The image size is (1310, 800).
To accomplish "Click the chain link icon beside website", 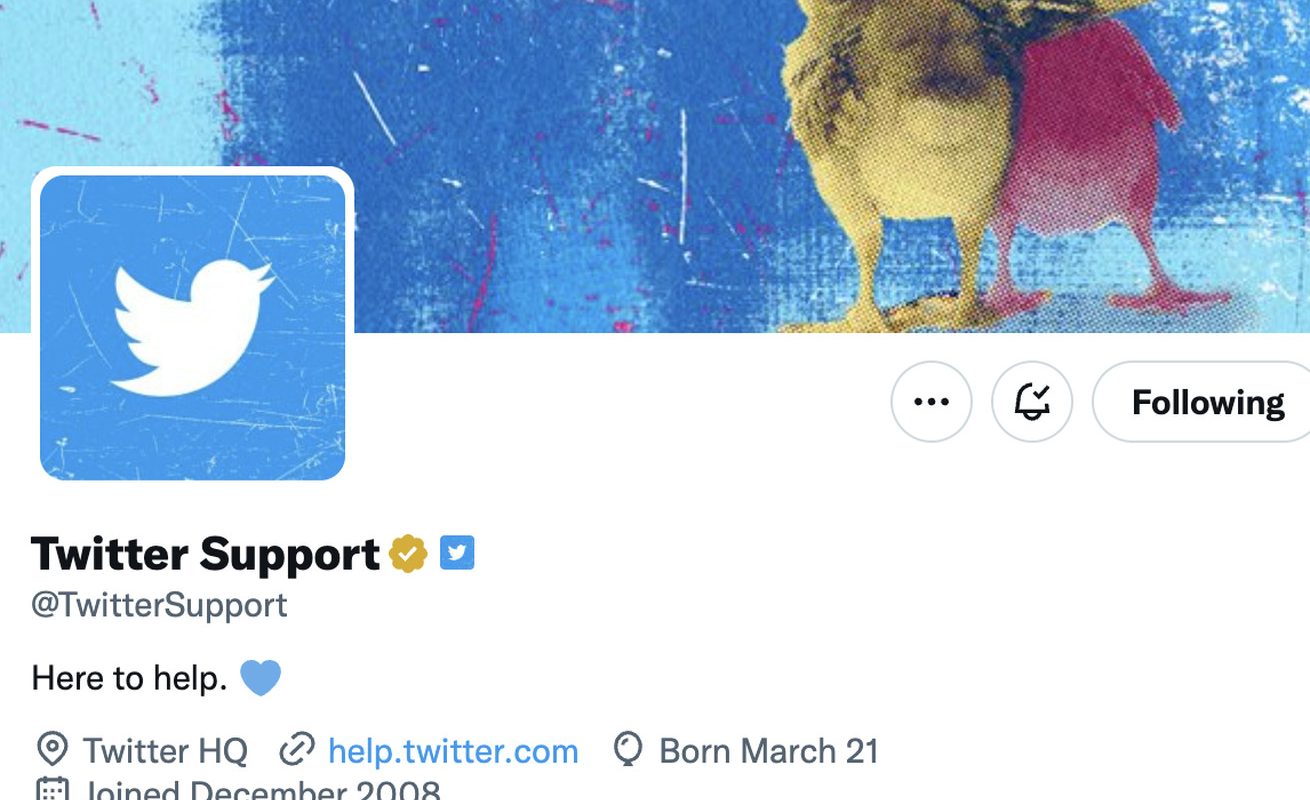I will 297,750.
